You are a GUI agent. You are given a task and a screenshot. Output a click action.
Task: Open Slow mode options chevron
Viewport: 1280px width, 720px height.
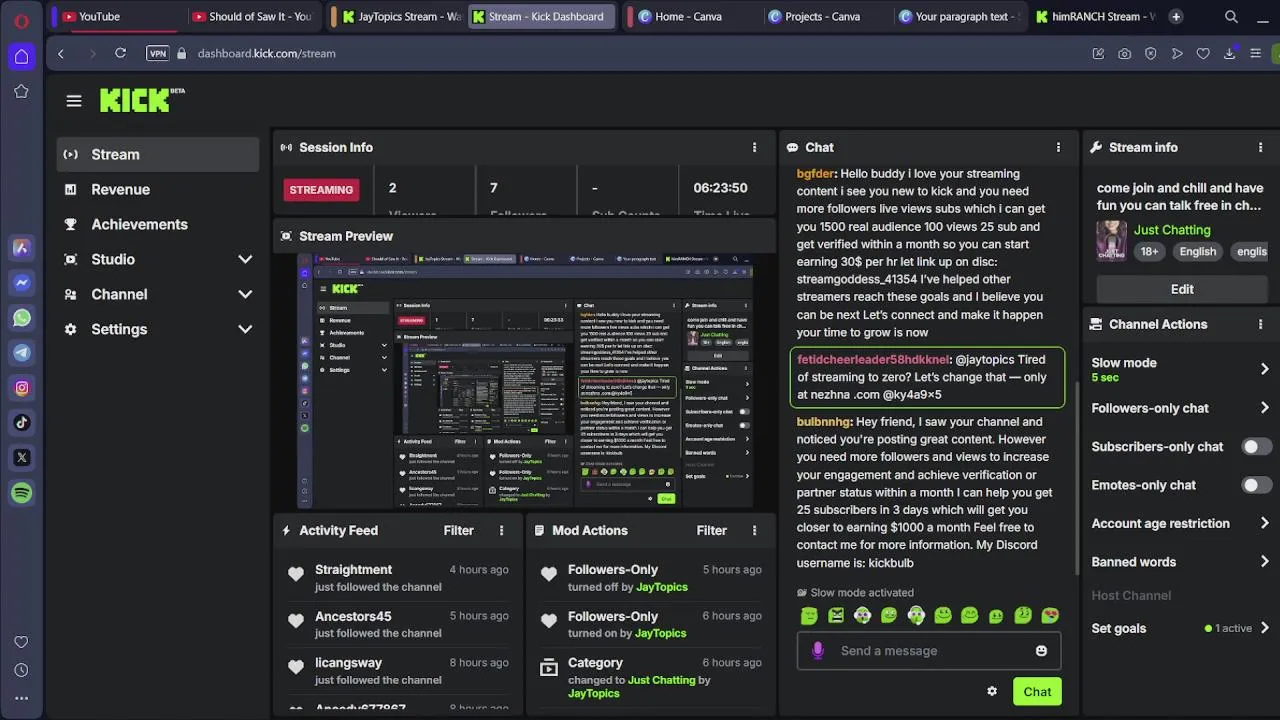pos(1264,369)
